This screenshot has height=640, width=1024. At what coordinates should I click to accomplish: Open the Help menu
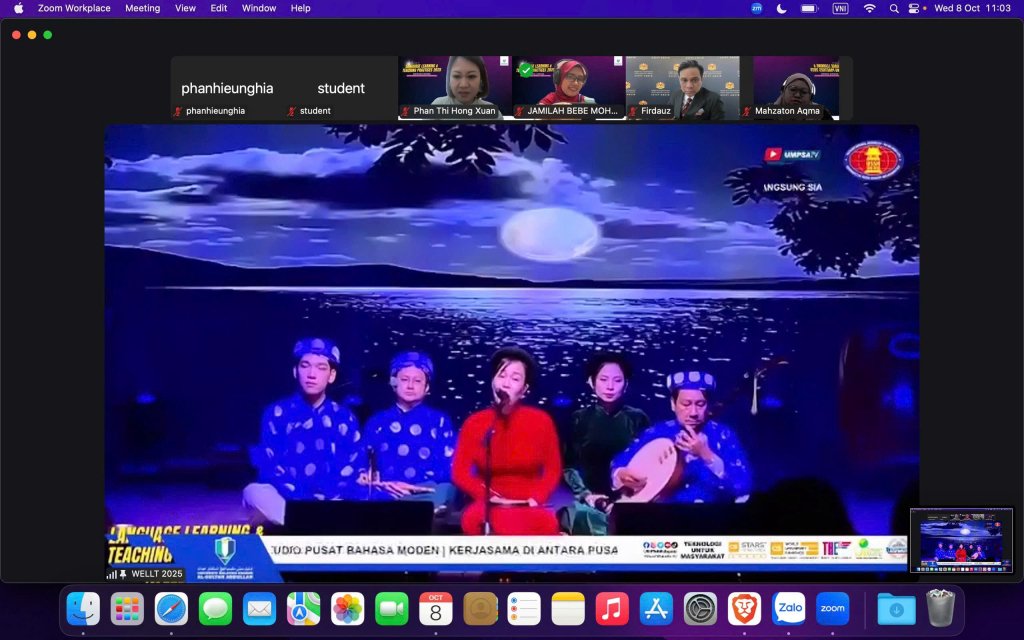pos(300,8)
